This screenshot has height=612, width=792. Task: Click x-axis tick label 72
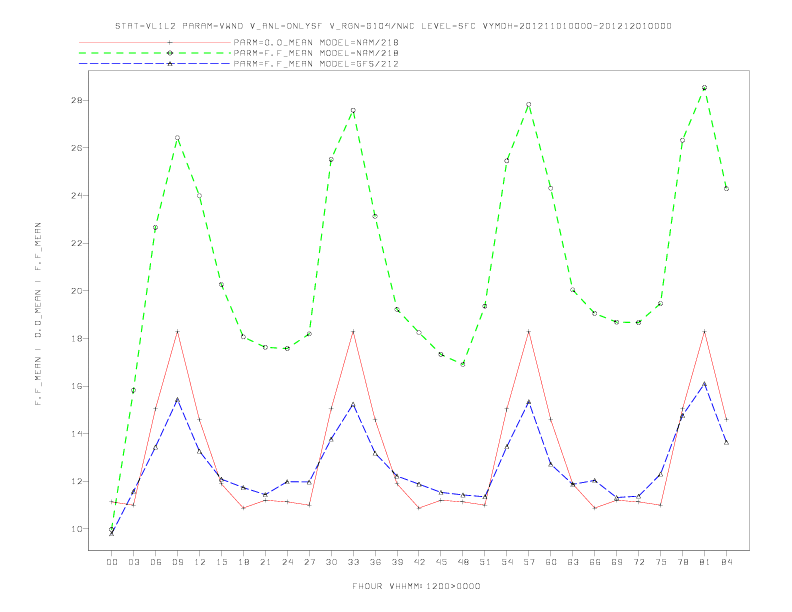coord(638,562)
